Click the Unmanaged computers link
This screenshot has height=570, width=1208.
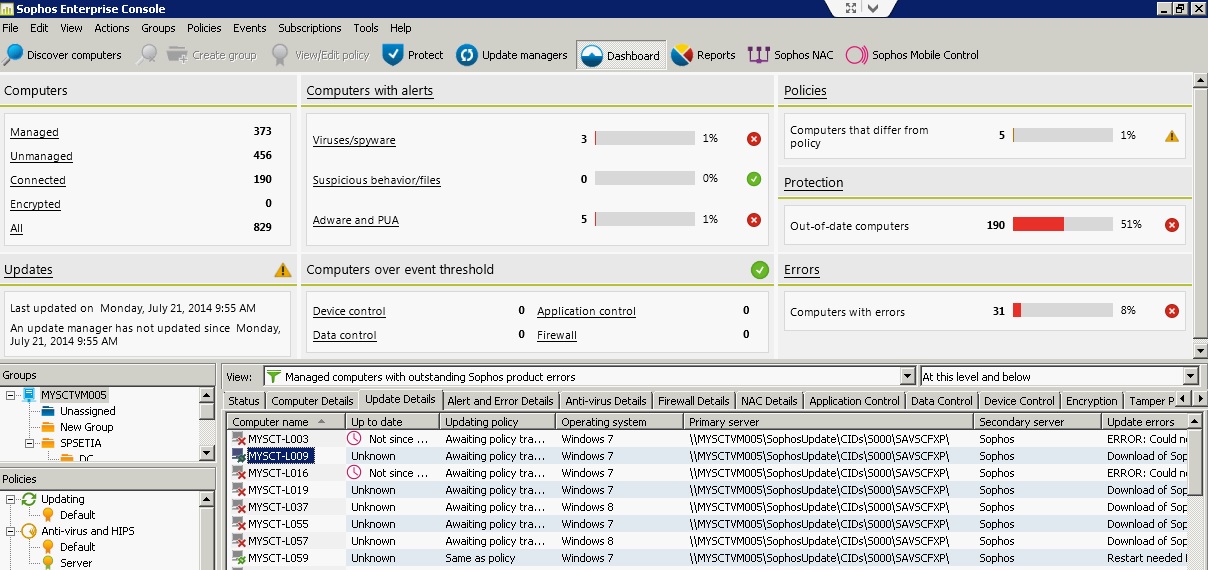[41, 156]
